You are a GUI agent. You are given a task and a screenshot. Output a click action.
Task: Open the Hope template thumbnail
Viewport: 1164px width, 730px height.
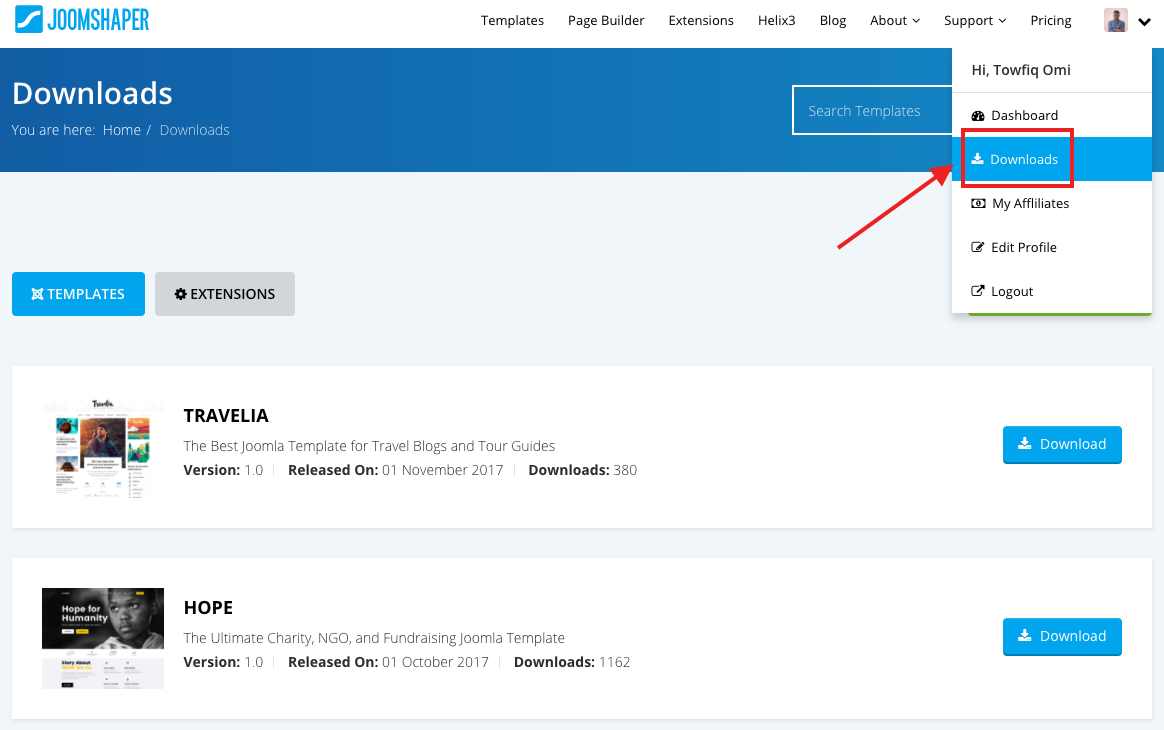(102, 639)
